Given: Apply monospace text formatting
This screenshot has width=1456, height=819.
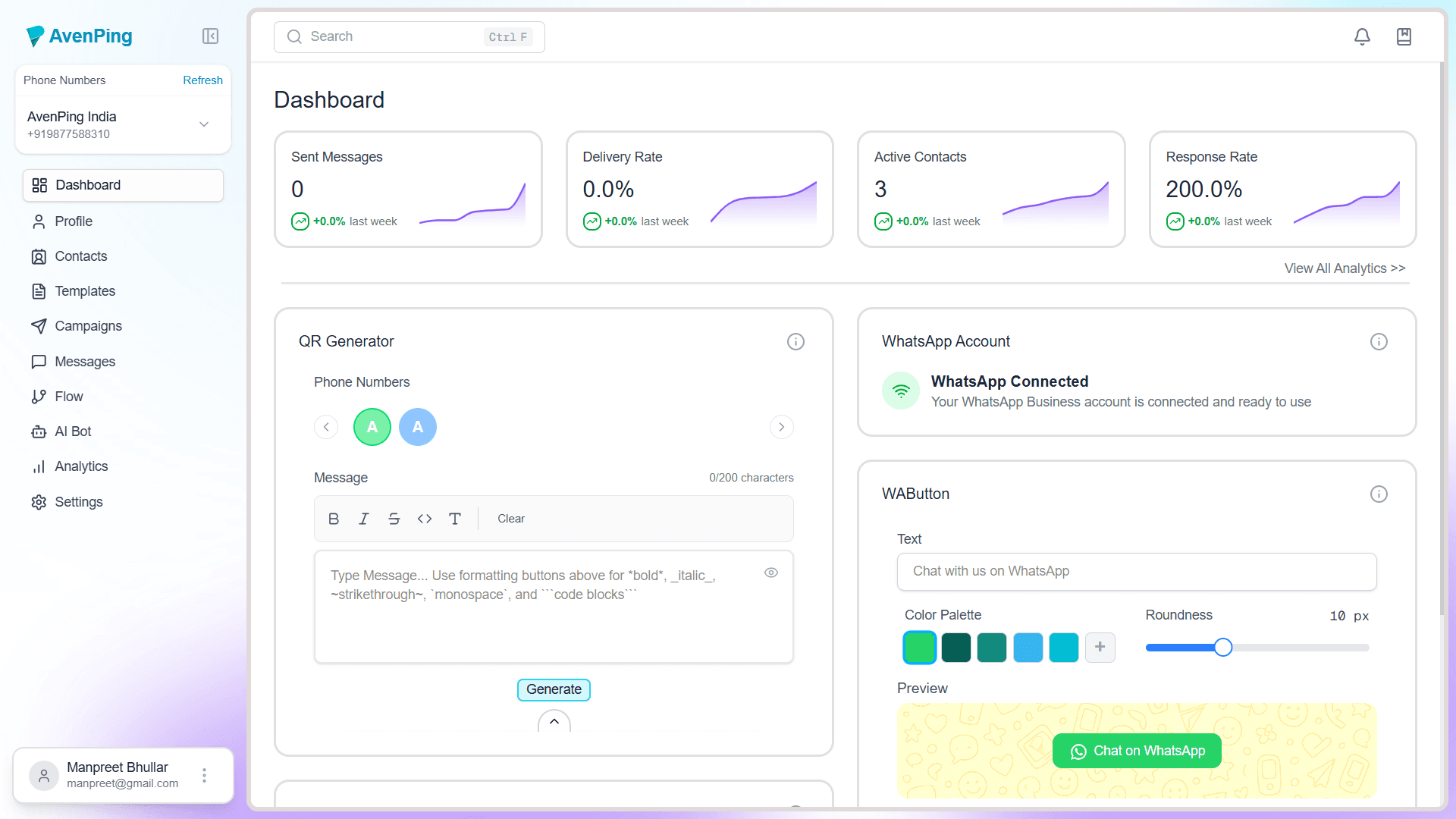Looking at the screenshot, I should [x=455, y=519].
